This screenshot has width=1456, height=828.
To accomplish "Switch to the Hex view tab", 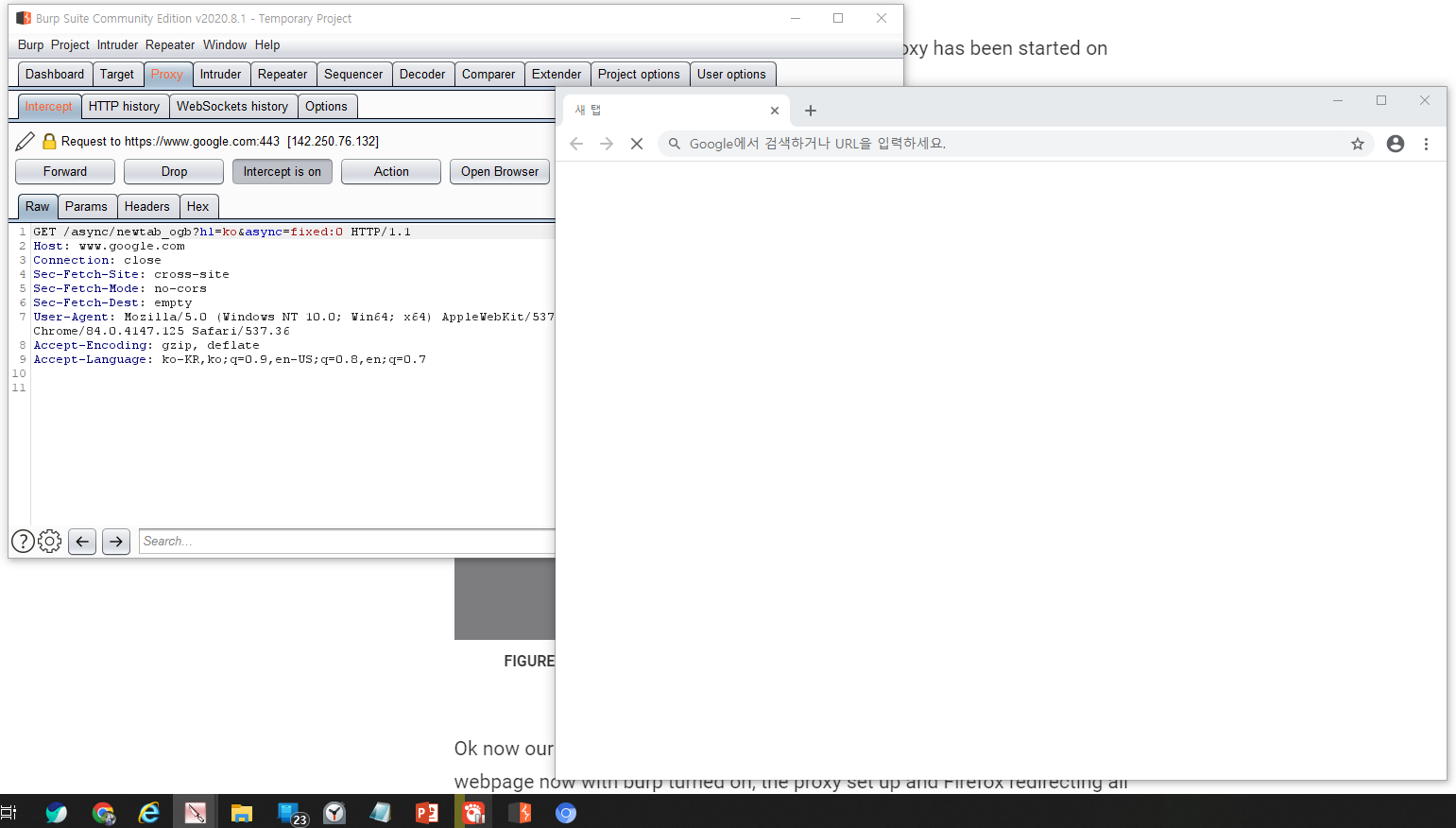I will click(x=198, y=206).
